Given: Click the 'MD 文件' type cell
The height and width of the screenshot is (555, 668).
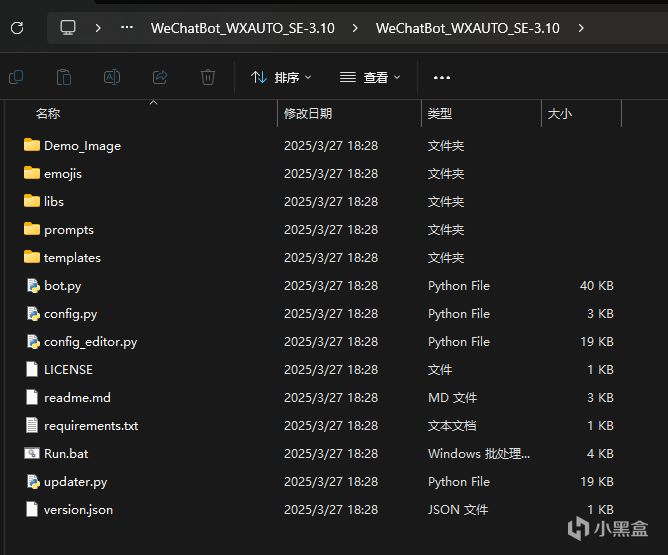Looking at the screenshot, I should tap(452, 398).
